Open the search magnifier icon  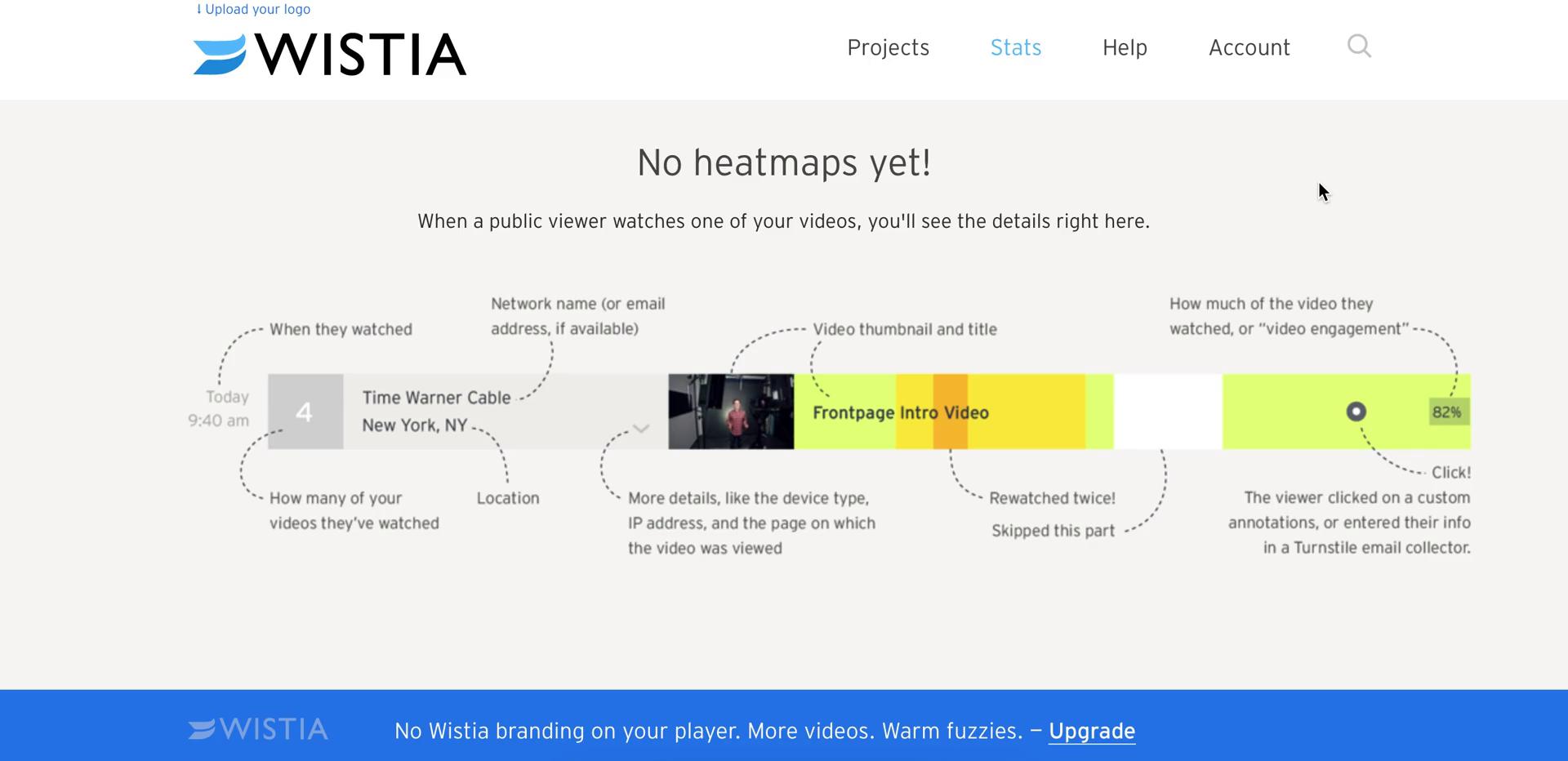1359,46
